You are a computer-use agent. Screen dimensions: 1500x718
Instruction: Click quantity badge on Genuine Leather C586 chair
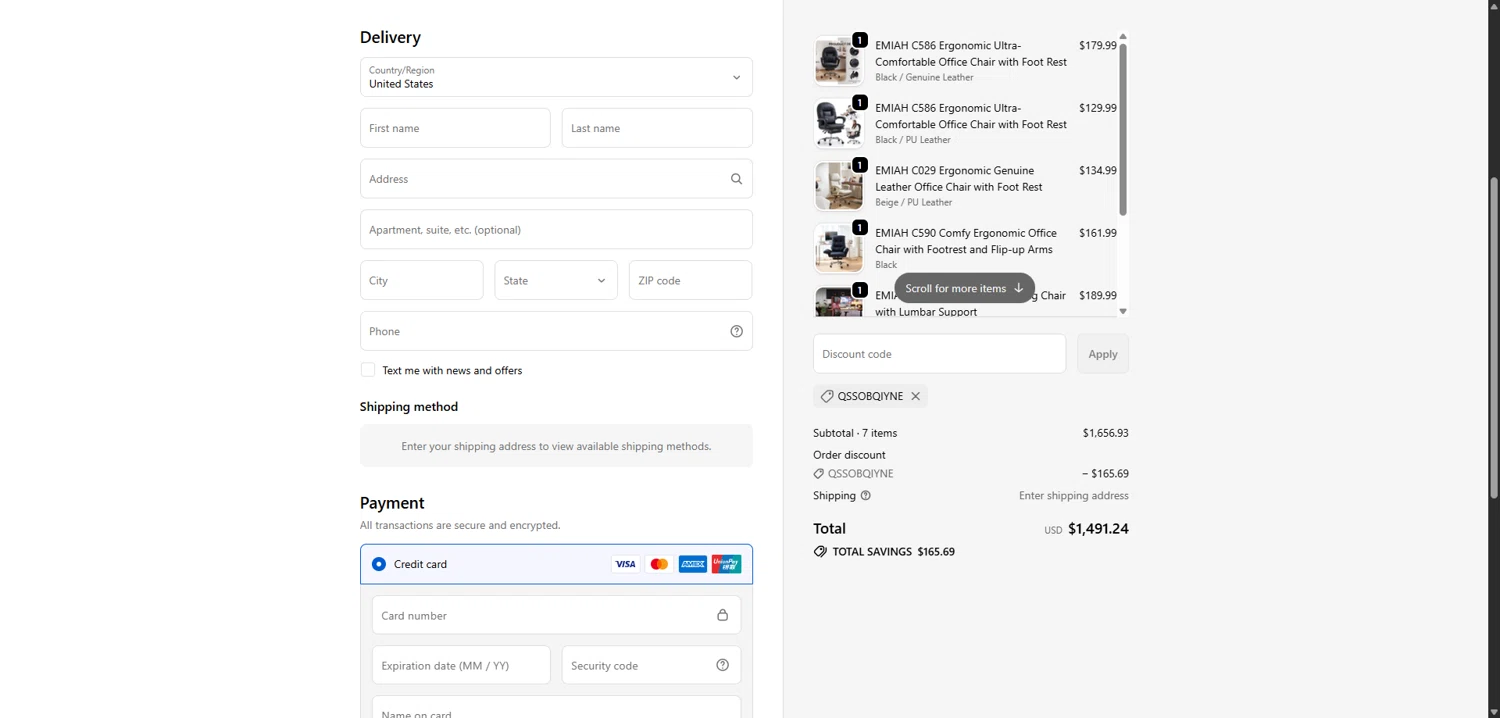tap(859, 40)
